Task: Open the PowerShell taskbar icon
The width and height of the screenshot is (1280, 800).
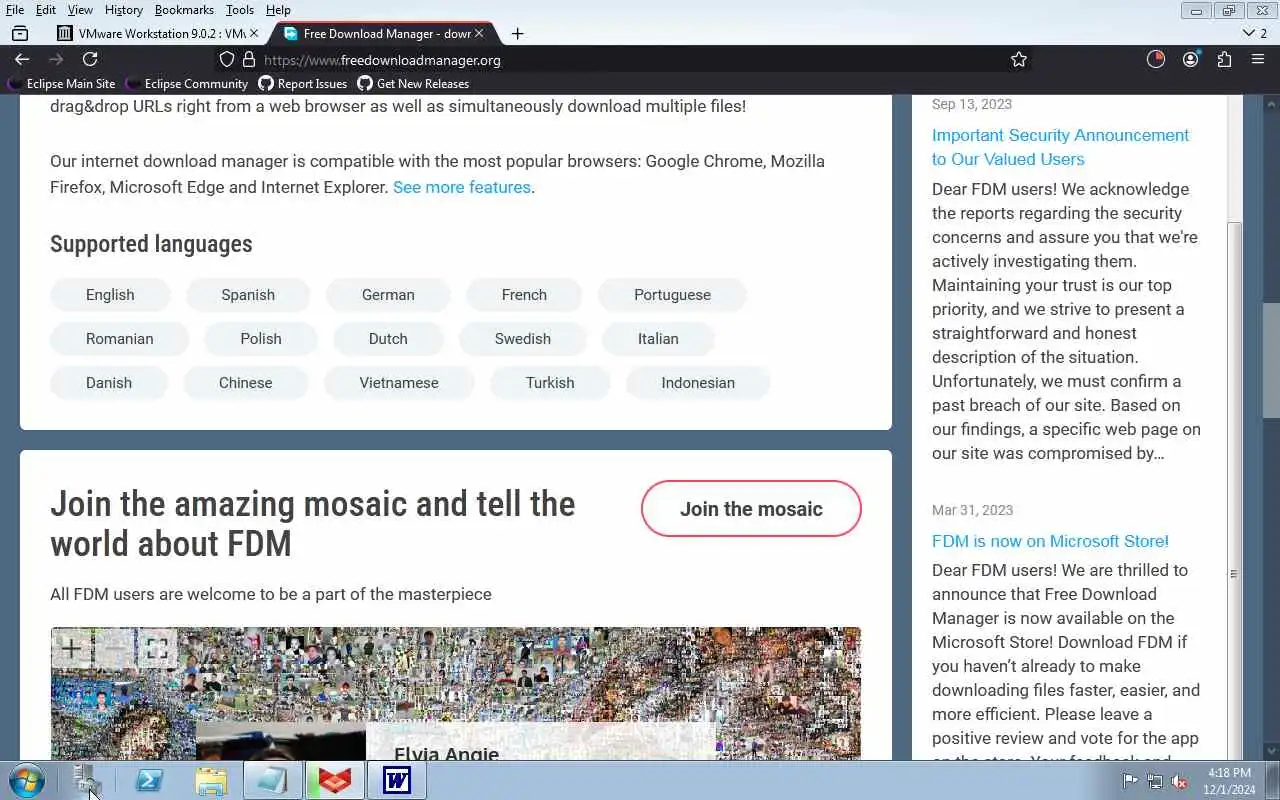Action: (x=150, y=780)
